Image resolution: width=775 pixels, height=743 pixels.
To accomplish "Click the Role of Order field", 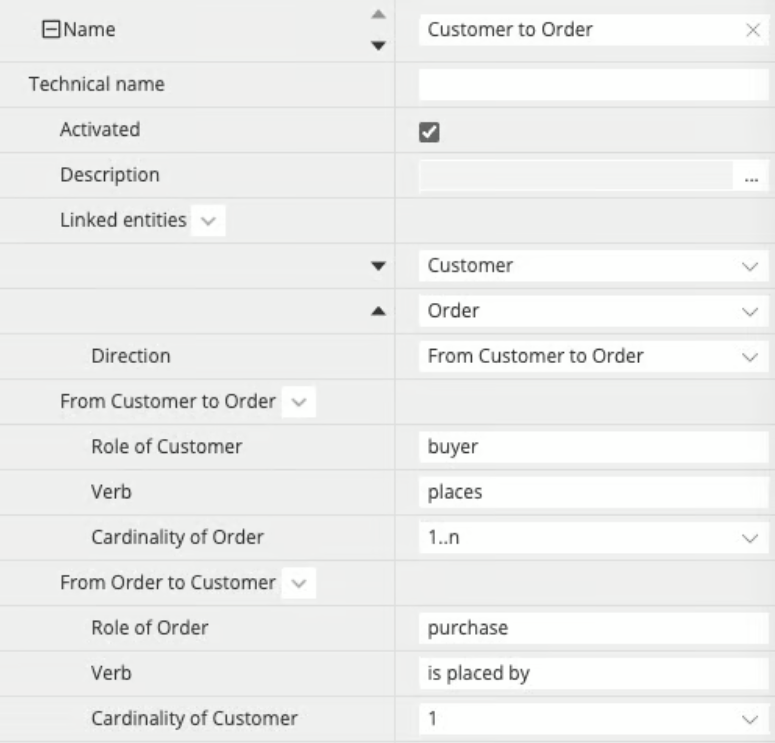I will point(593,628).
